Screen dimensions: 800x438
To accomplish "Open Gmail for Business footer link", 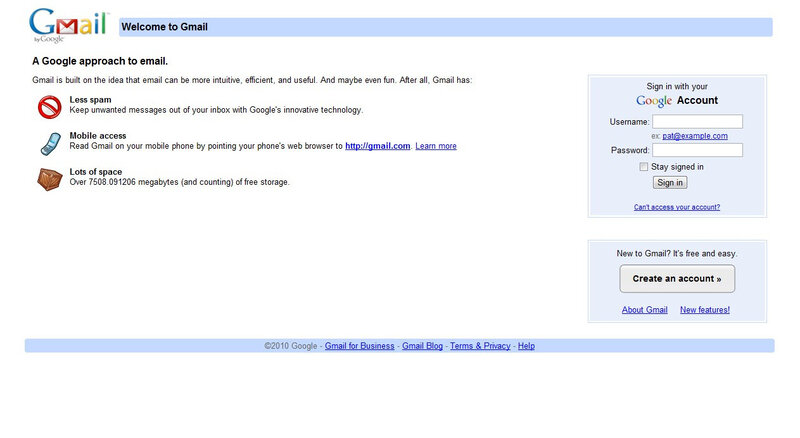I will click(x=360, y=346).
